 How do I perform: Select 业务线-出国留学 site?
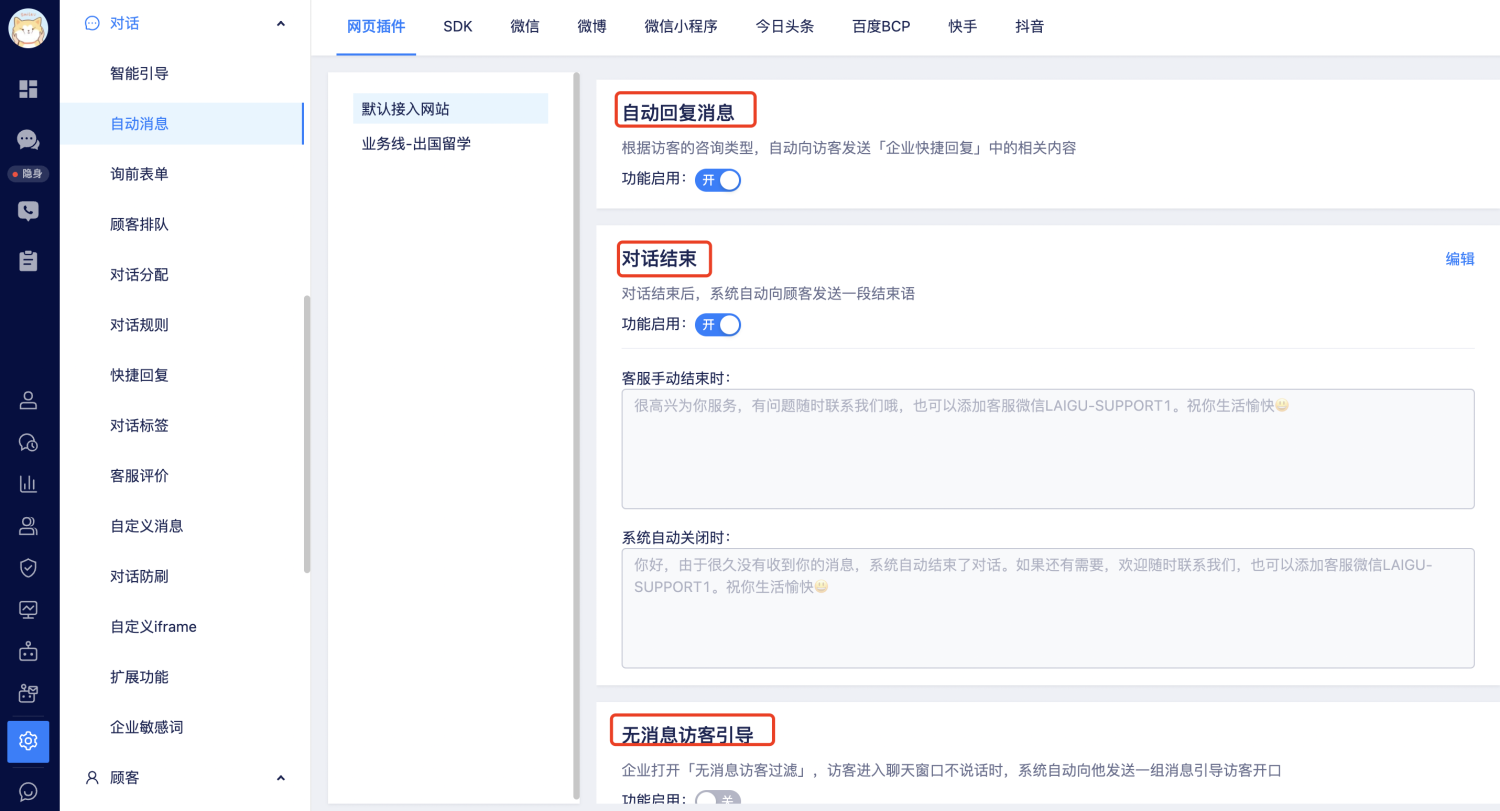[416, 144]
